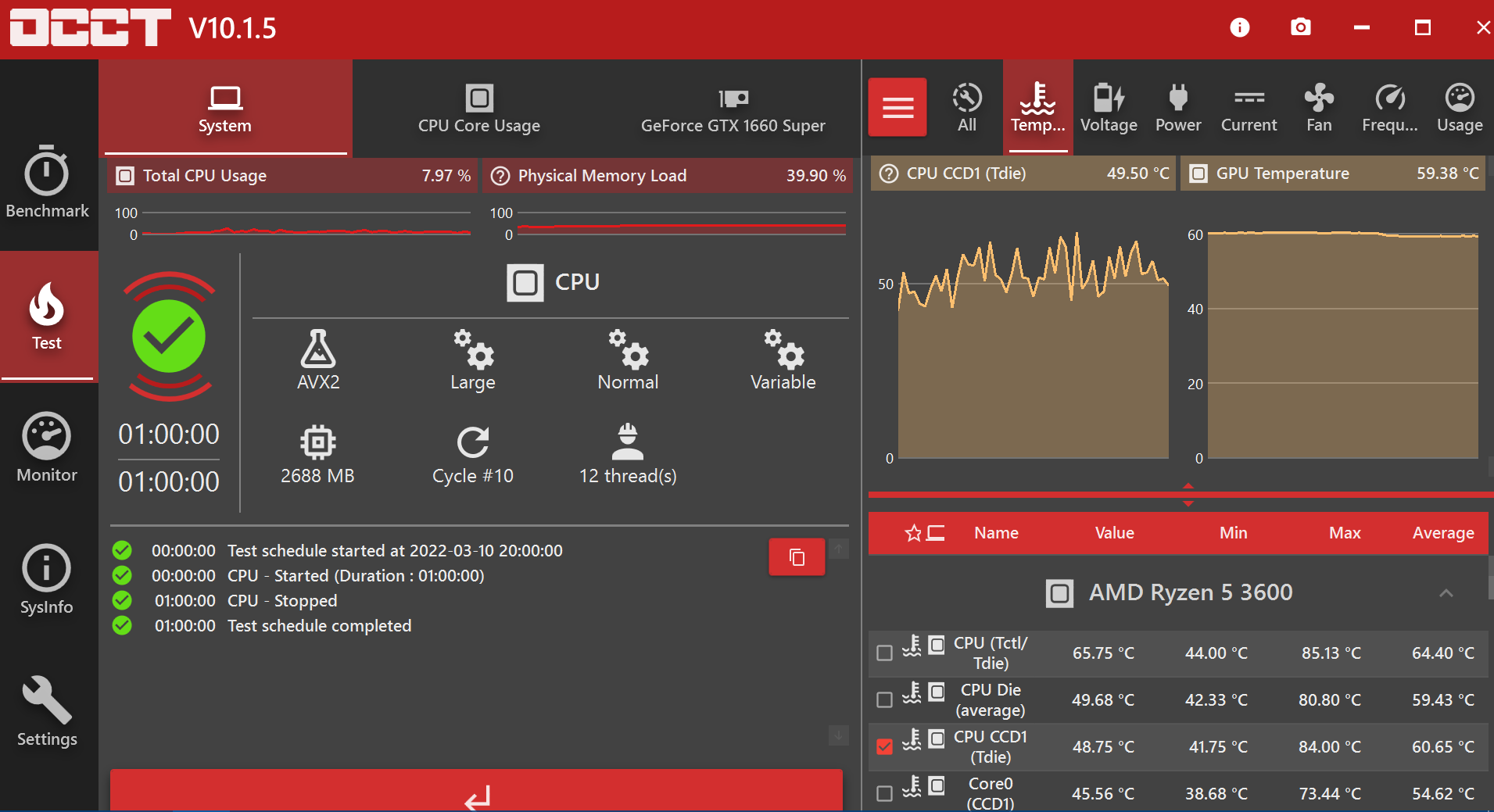The image size is (1494, 812).
Task: Click the GPU Temperature graph header
Action: tap(1333, 173)
